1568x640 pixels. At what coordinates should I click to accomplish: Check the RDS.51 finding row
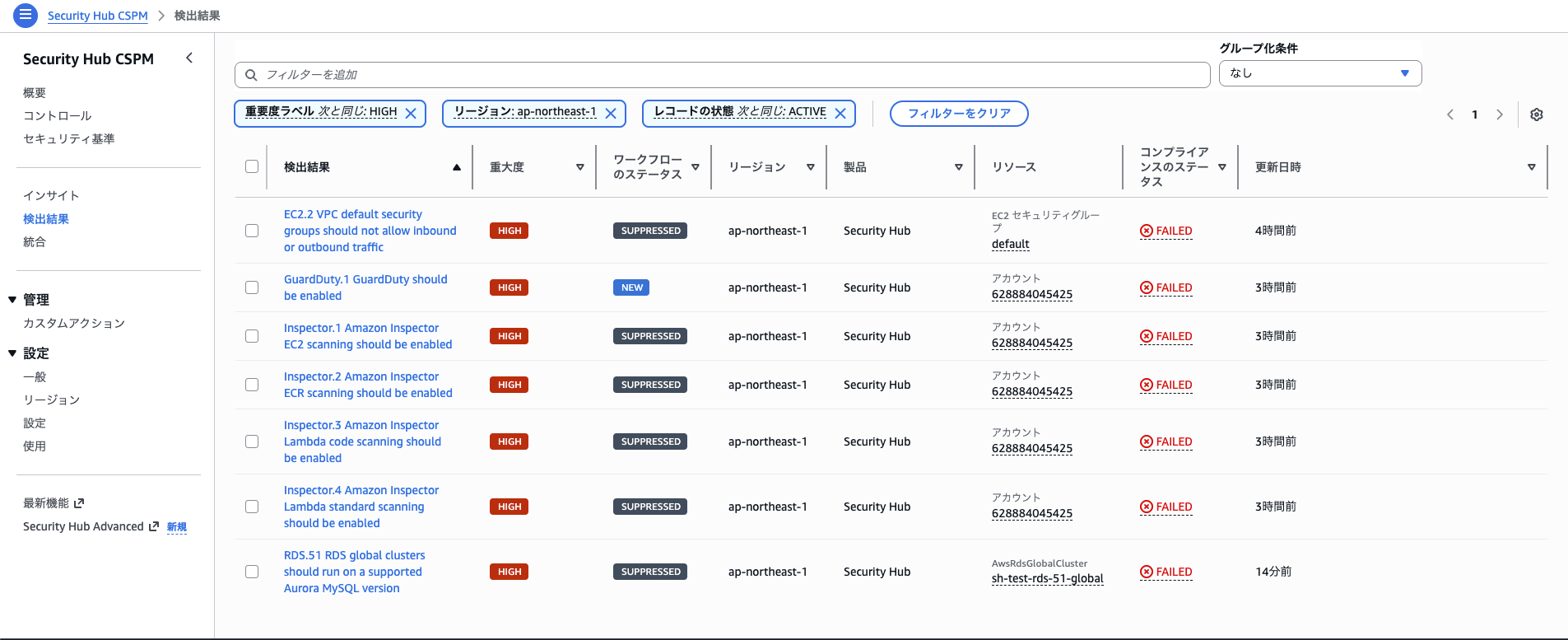pyautogui.click(x=252, y=572)
